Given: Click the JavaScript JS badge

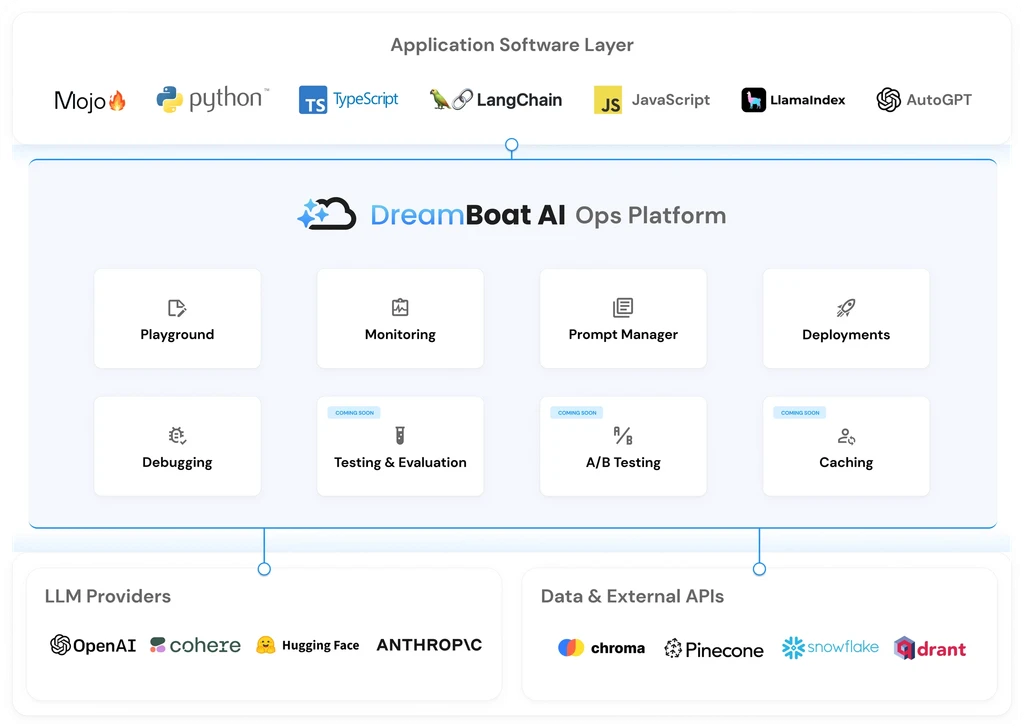Looking at the screenshot, I should (x=608, y=100).
